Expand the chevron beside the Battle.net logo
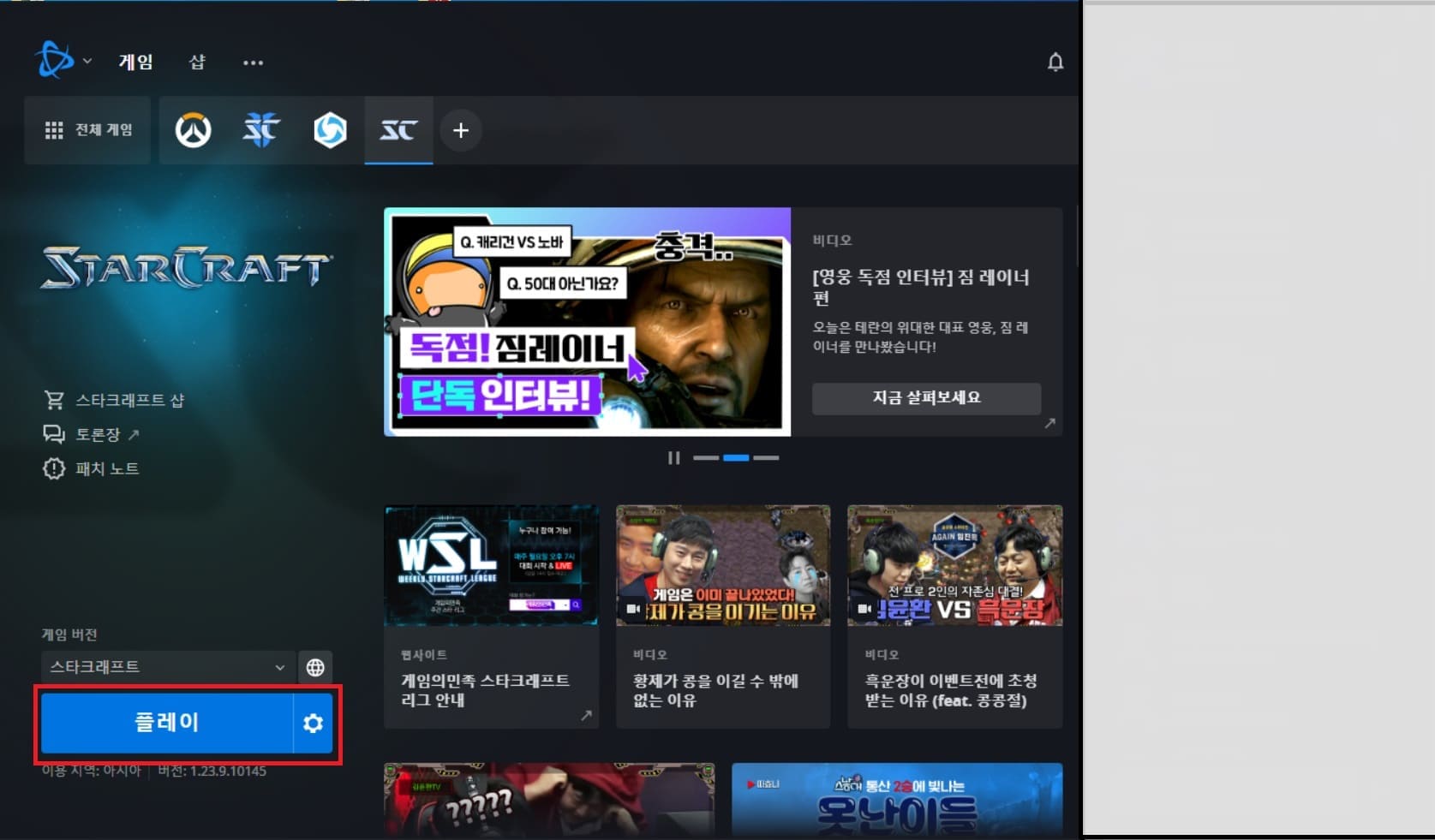1435x840 pixels. point(87,61)
